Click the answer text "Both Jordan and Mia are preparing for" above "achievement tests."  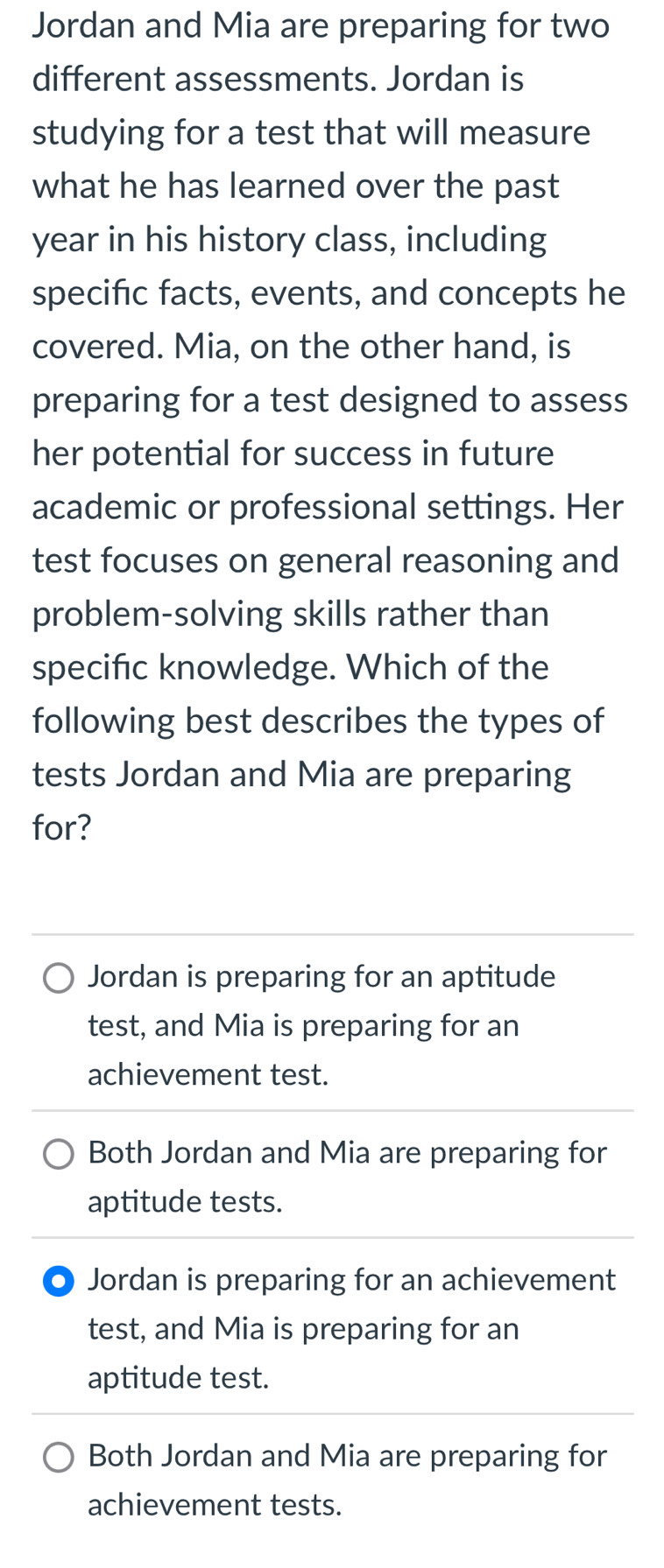click(x=347, y=1456)
